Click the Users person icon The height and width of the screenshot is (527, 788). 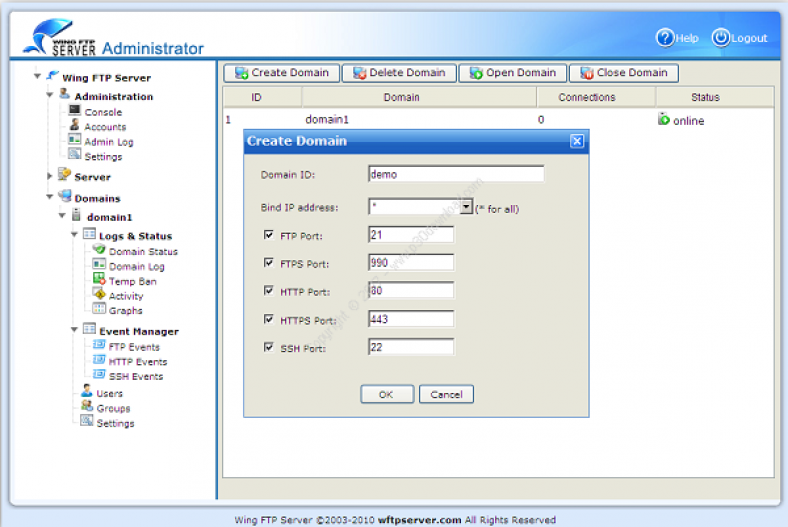click(86, 391)
